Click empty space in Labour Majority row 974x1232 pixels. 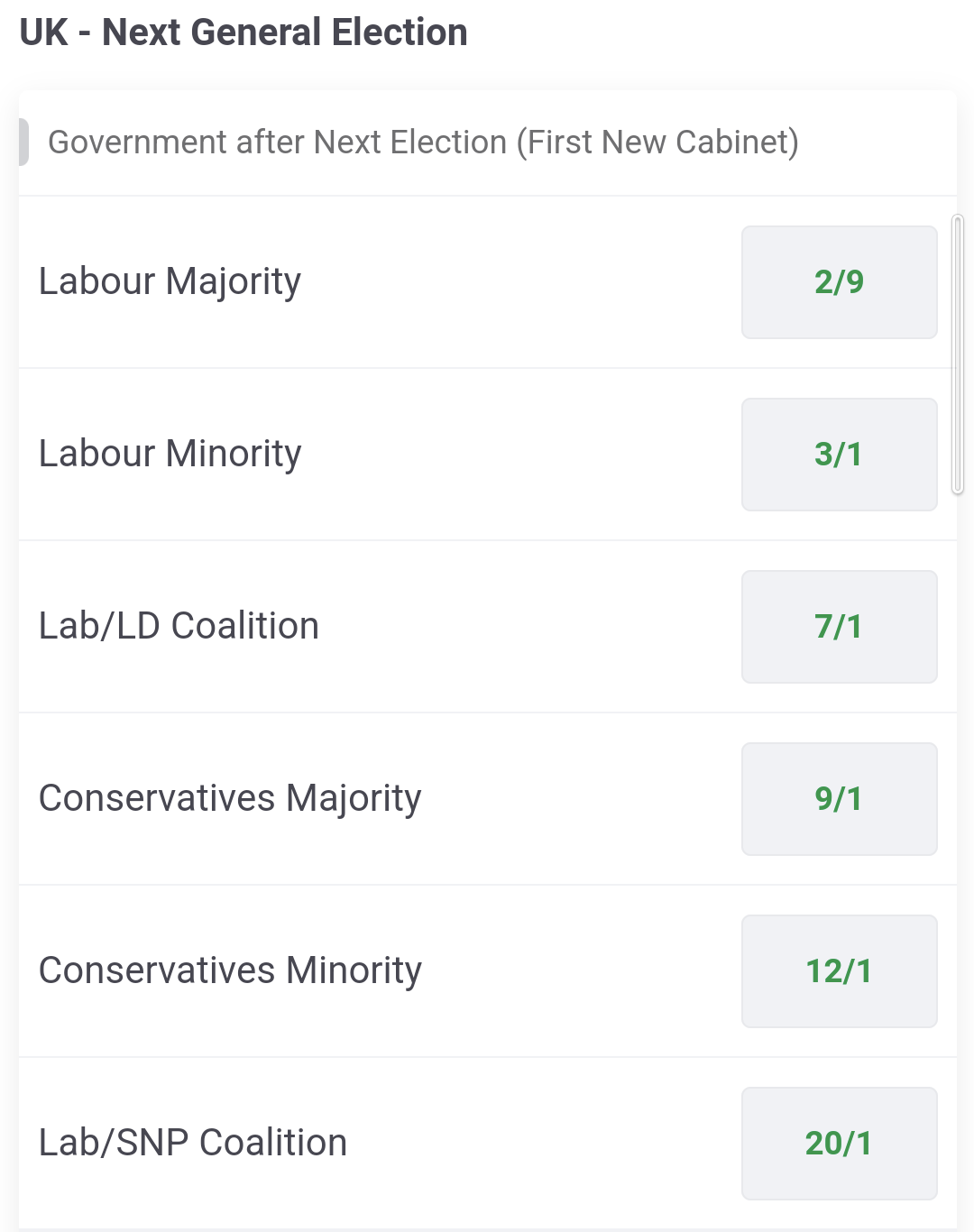[521, 282]
